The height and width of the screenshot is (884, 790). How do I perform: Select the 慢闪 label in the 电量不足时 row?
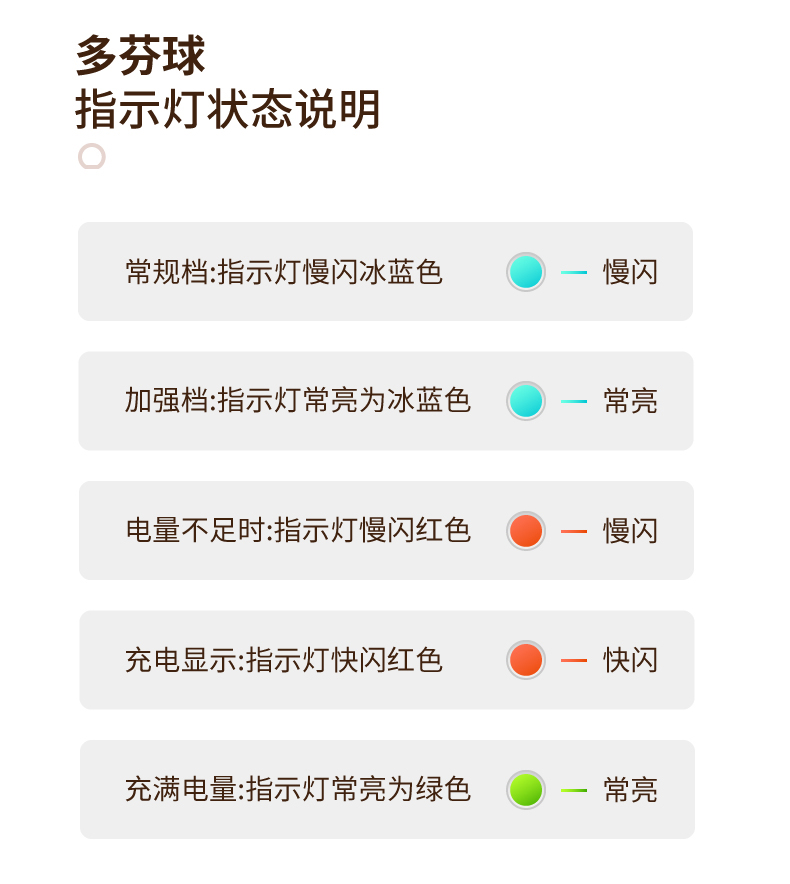point(630,530)
